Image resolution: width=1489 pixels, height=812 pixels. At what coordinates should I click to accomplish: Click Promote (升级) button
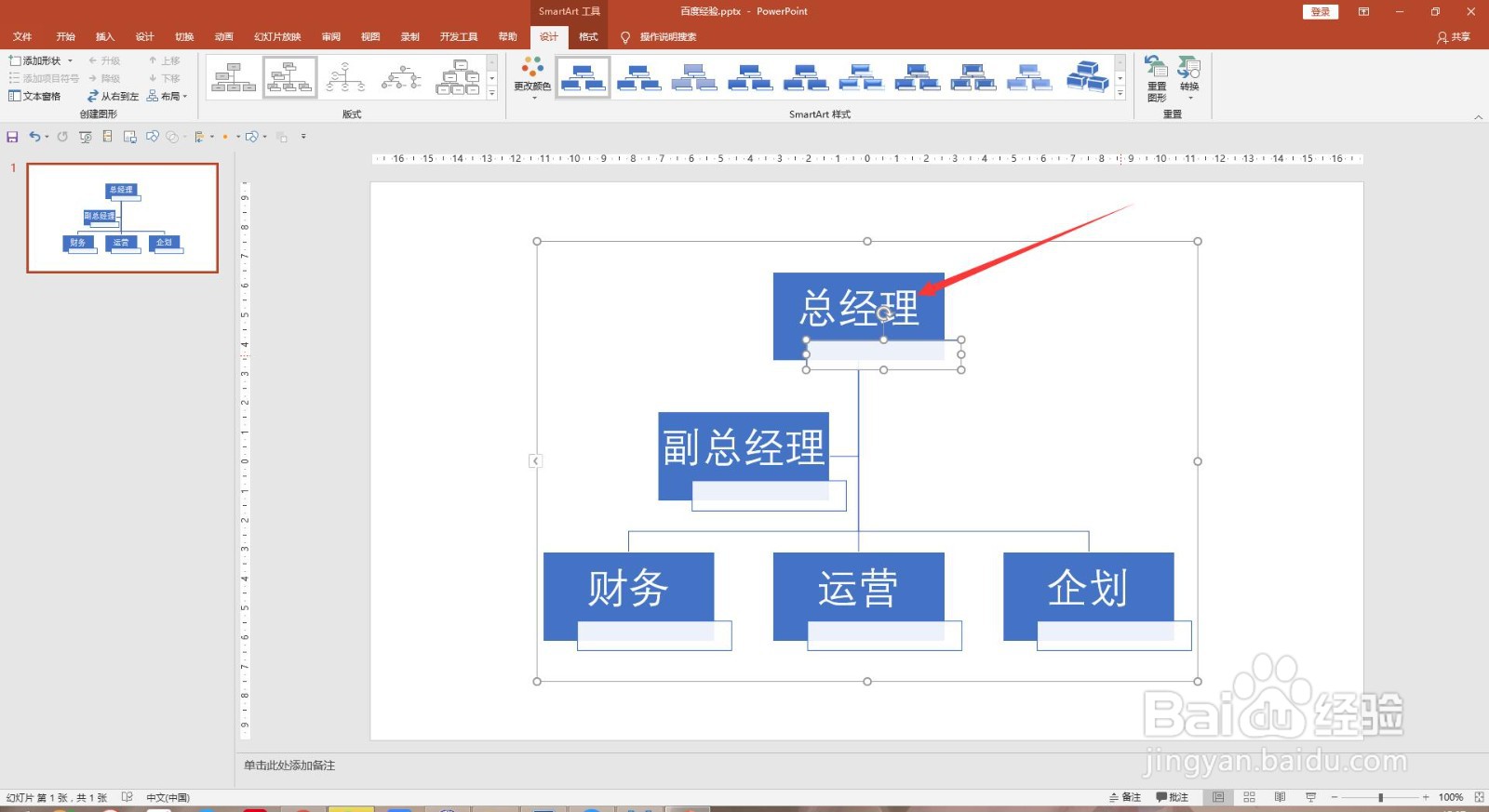point(104,60)
